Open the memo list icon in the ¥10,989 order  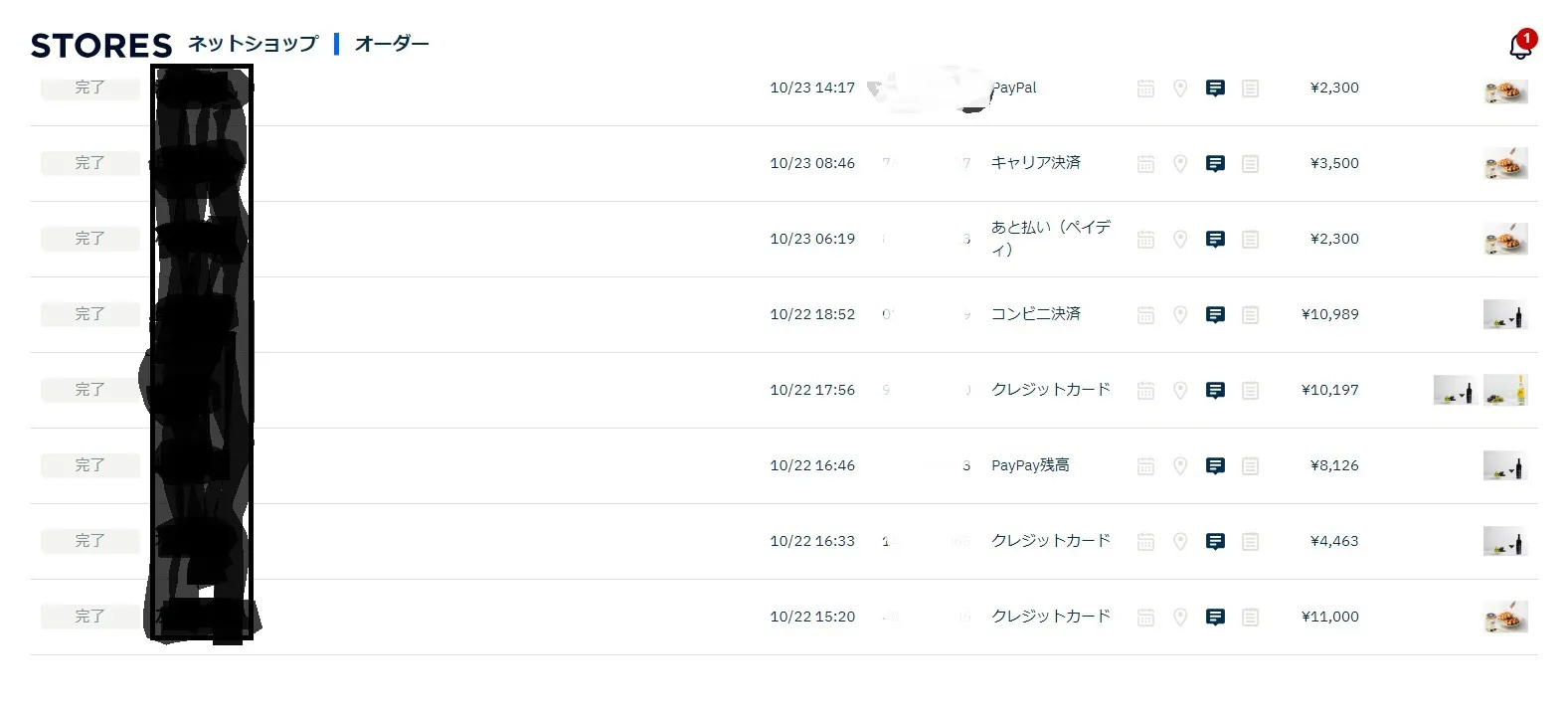point(1251,315)
